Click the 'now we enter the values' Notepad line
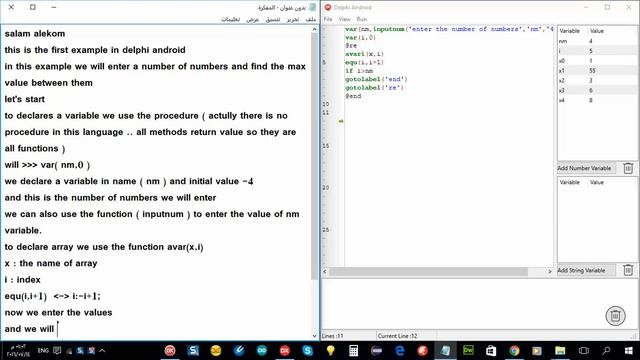640x360 pixels. point(58,313)
